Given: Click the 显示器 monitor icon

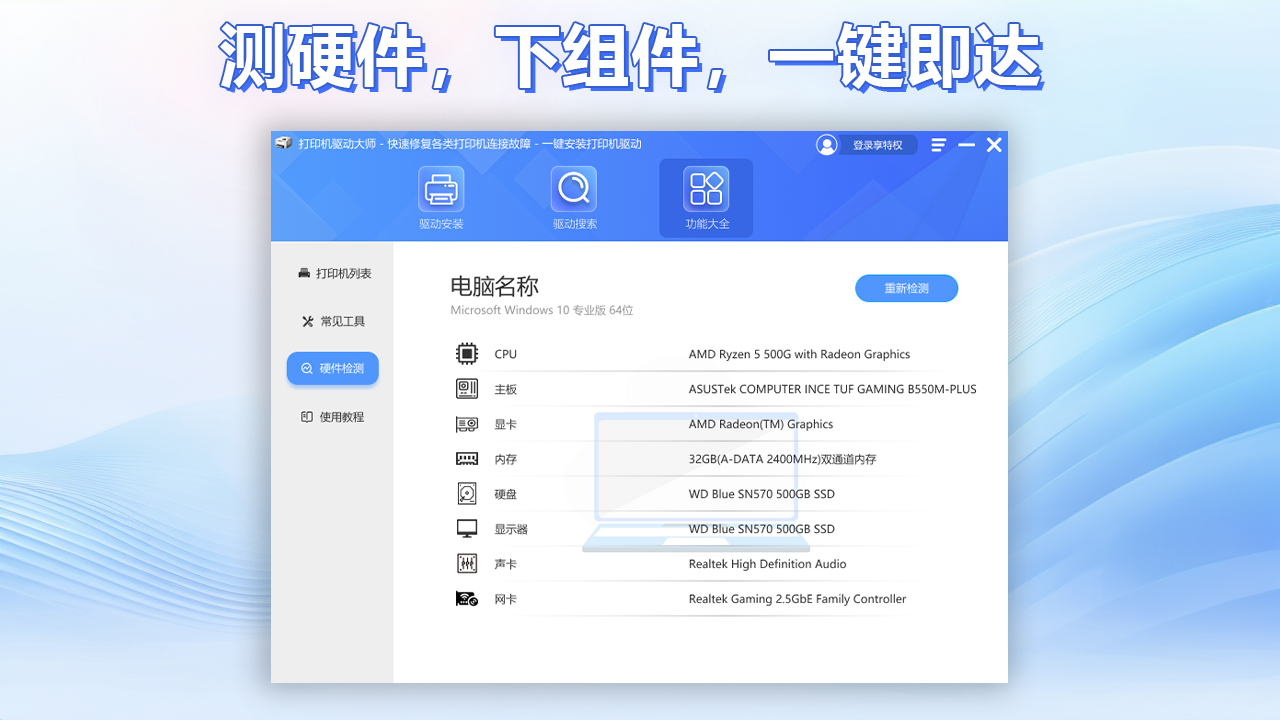Looking at the screenshot, I should [466, 528].
